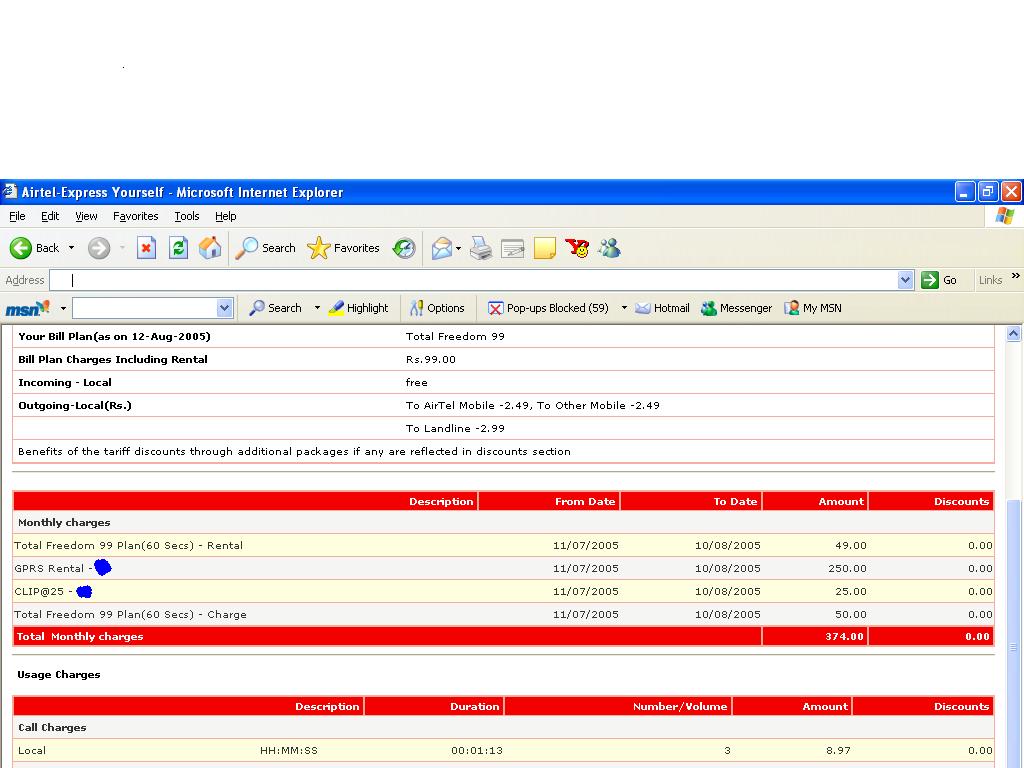
Task: Launch Yahoo Messenger icon
Action: pyautogui.click(x=577, y=248)
